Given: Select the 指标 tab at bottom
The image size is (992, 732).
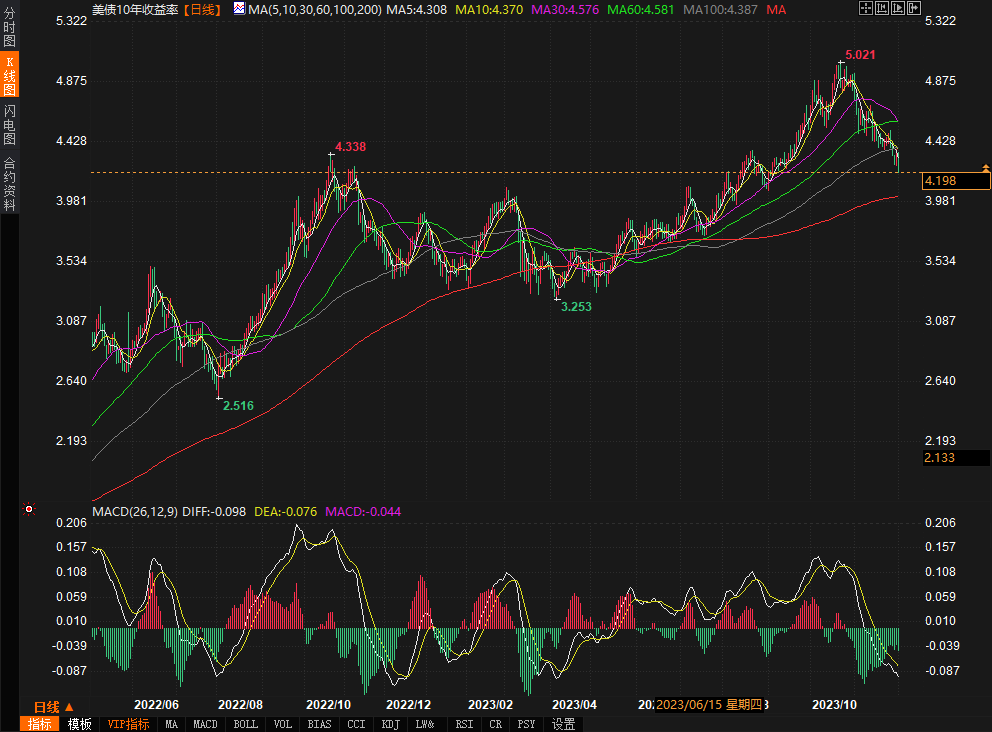Looking at the screenshot, I should pyautogui.click(x=40, y=724).
